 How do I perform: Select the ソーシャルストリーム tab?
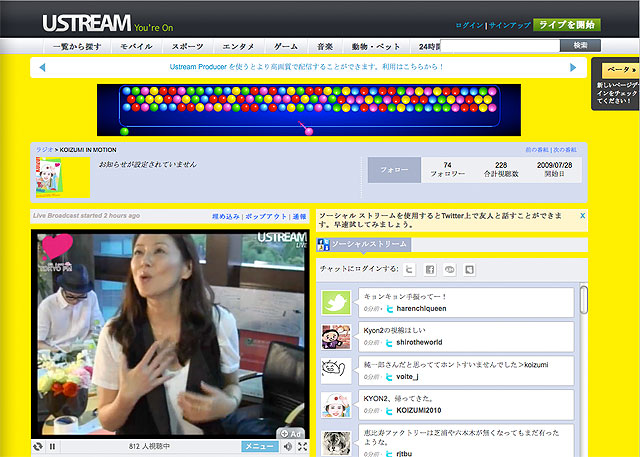(364, 244)
